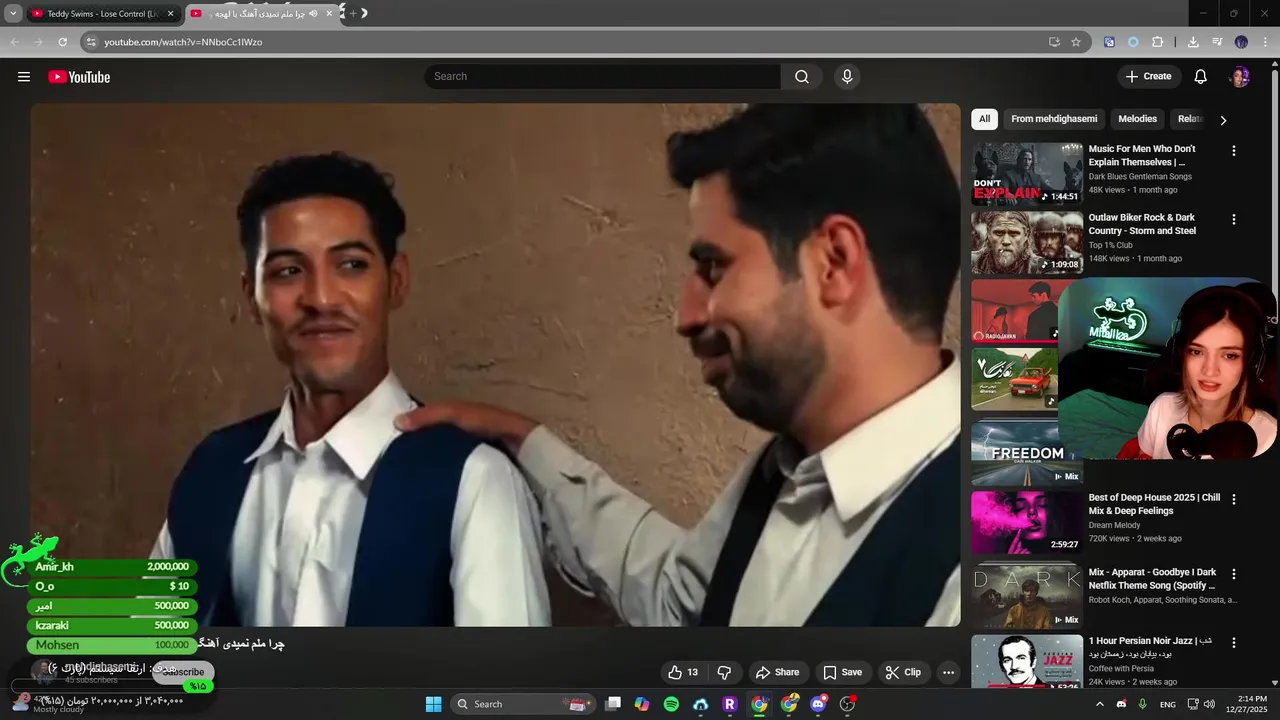1280x720 pixels.
Task: Select the All filter chip
Action: (984, 119)
